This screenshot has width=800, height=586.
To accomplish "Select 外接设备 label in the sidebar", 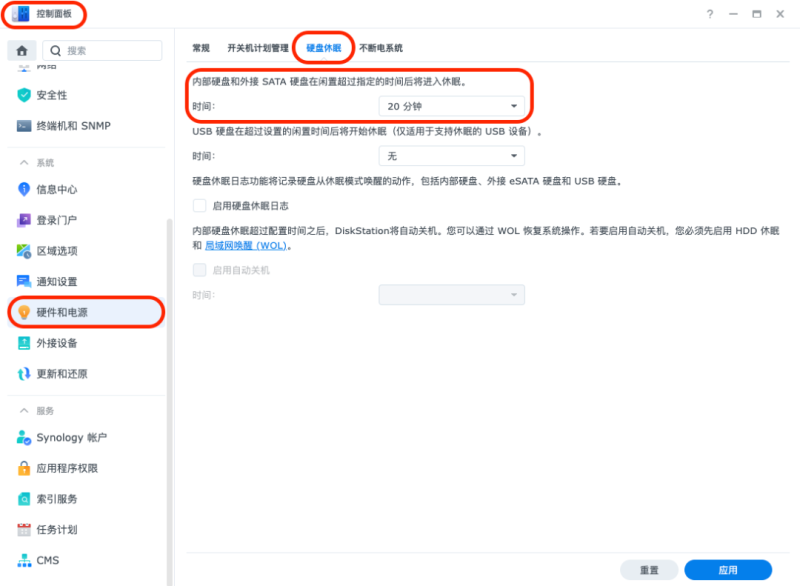I will tap(57, 343).
